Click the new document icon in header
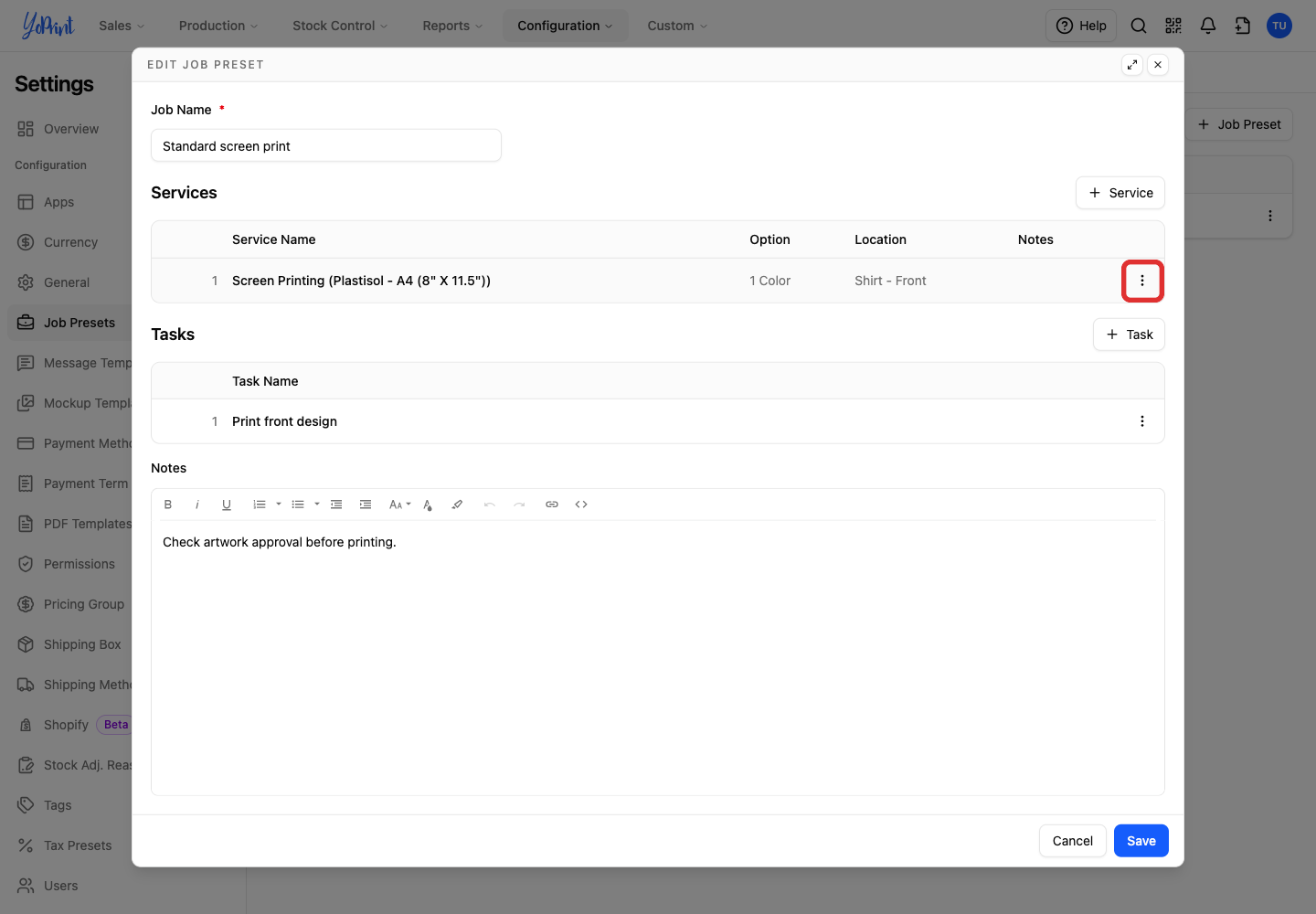1316x914 pixels. (x=1243, y=26)
